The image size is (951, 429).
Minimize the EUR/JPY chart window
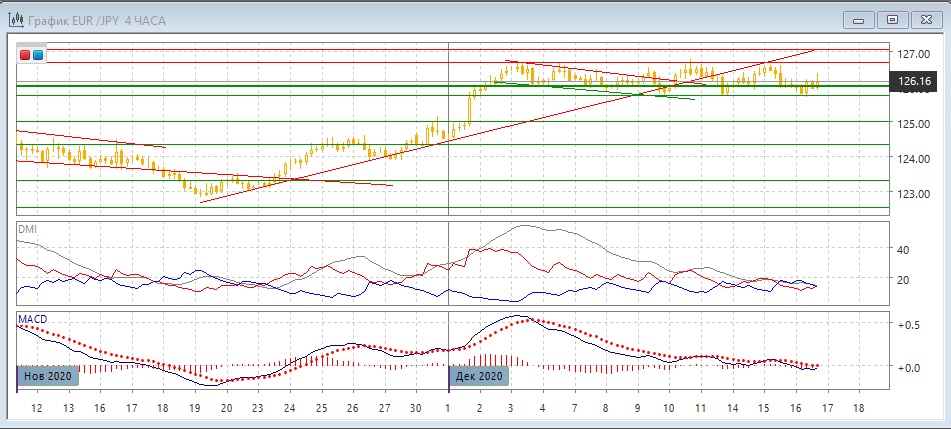(x=859, y=19)
